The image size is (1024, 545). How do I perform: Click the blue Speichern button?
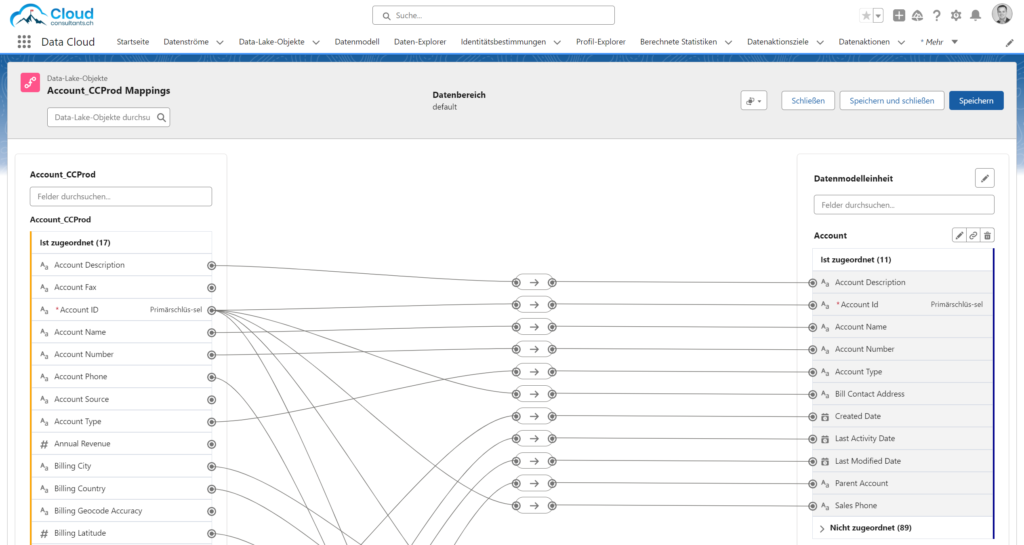click(x=976, y=101)
